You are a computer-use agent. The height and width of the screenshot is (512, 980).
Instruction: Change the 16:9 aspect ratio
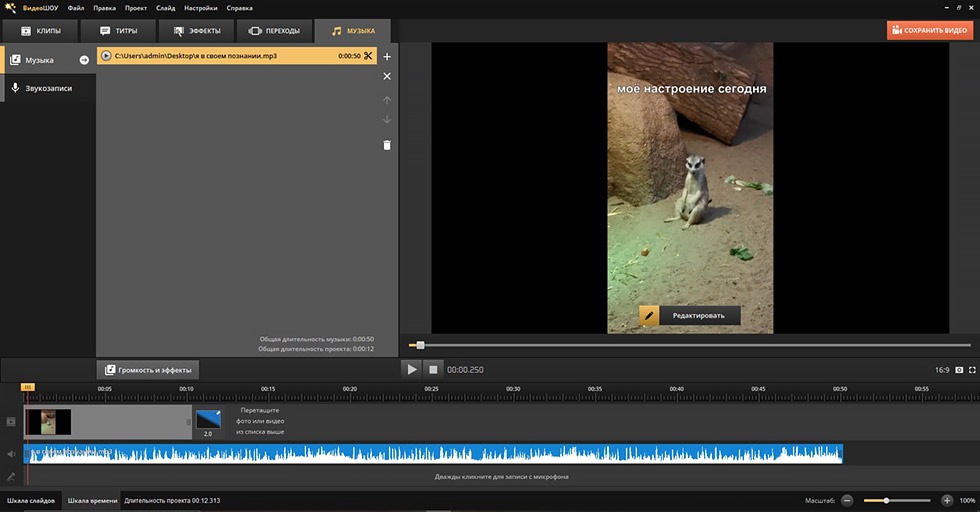tap(942, 370)
